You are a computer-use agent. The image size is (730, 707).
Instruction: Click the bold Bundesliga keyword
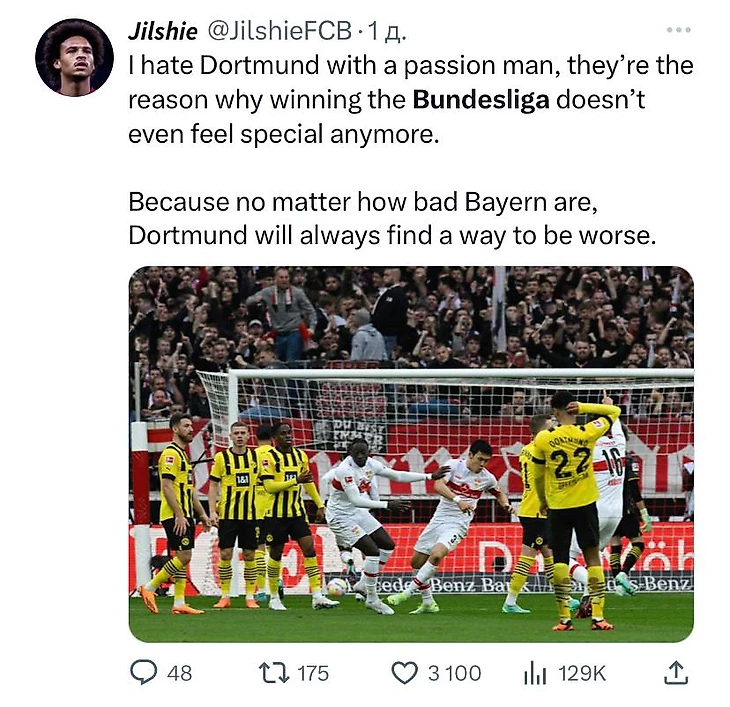[481, 100]
